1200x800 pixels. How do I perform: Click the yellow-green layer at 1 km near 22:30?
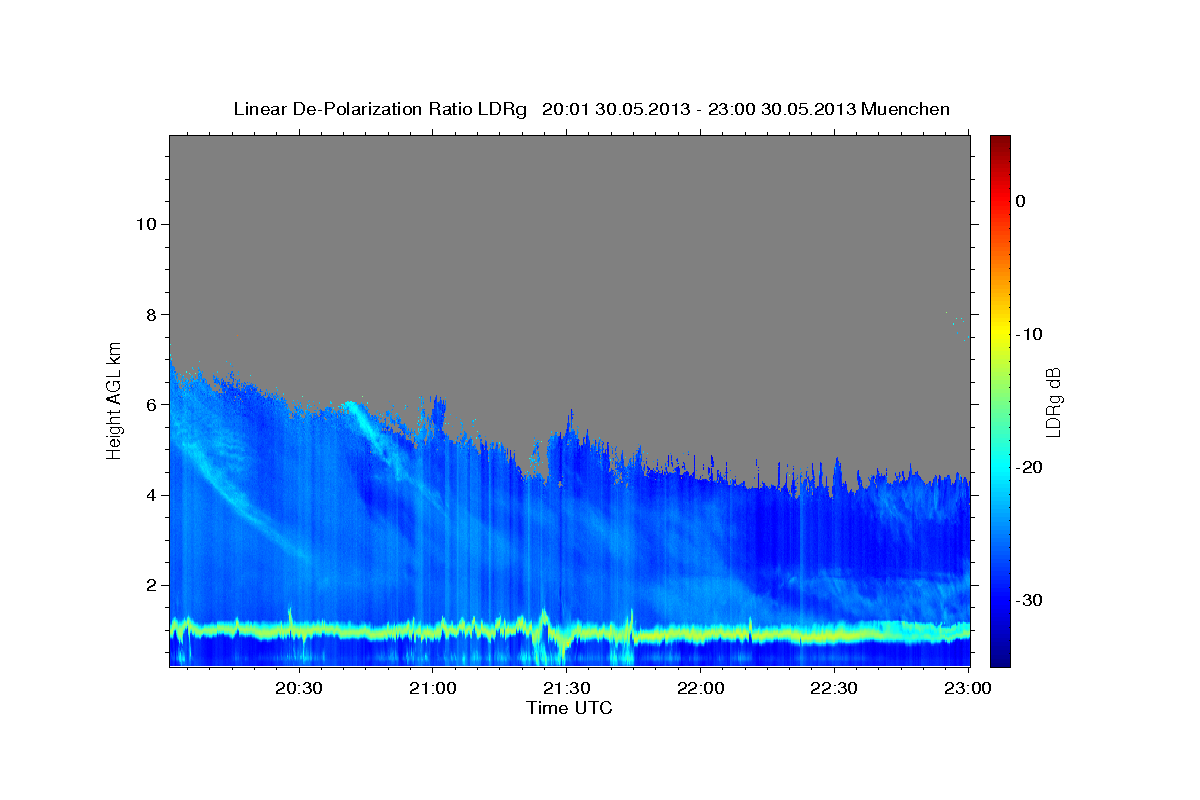[835, 635]
